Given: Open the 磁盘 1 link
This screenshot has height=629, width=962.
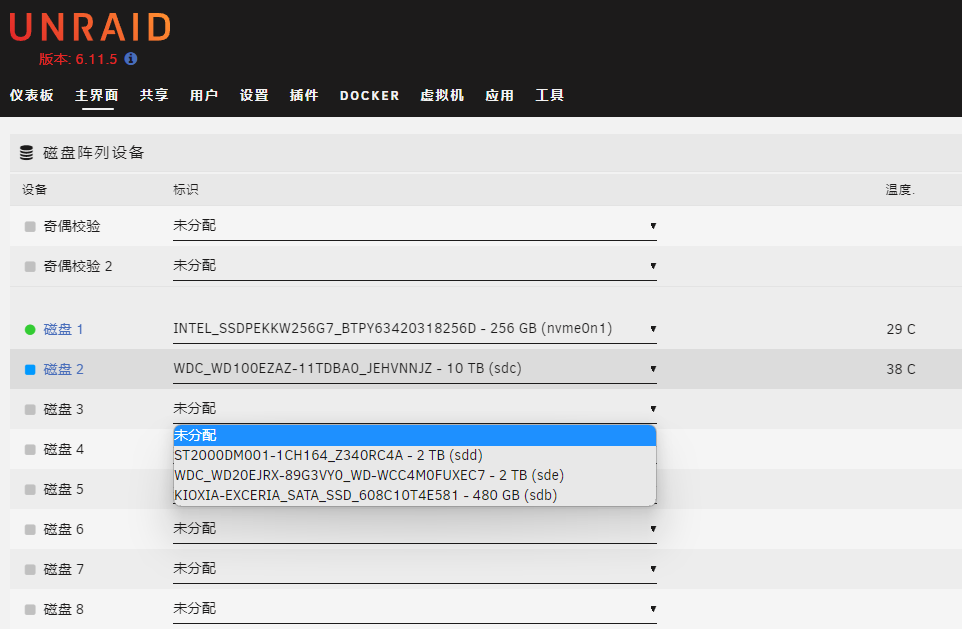Looking at the screenshot, I should pos(64,329).
